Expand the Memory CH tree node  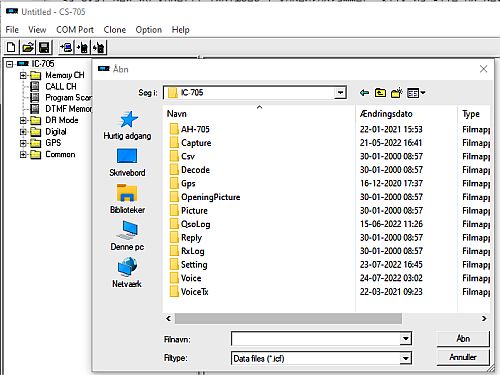pyautogui.click(x=23, y=75)
